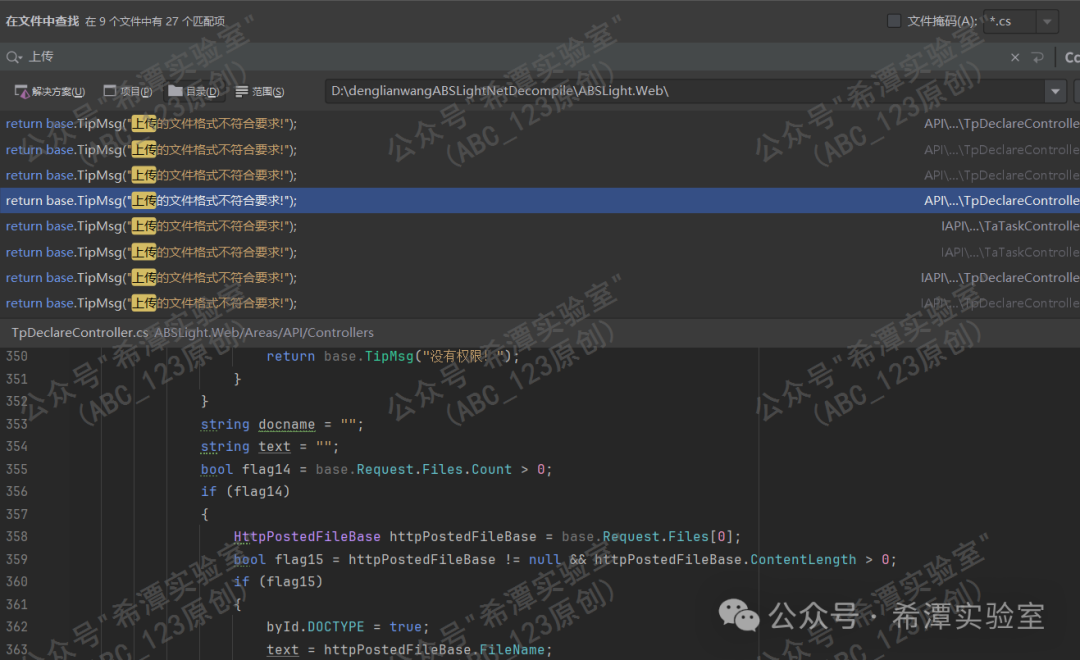Click line number 358 in the gutter

(x=17, y=537)
